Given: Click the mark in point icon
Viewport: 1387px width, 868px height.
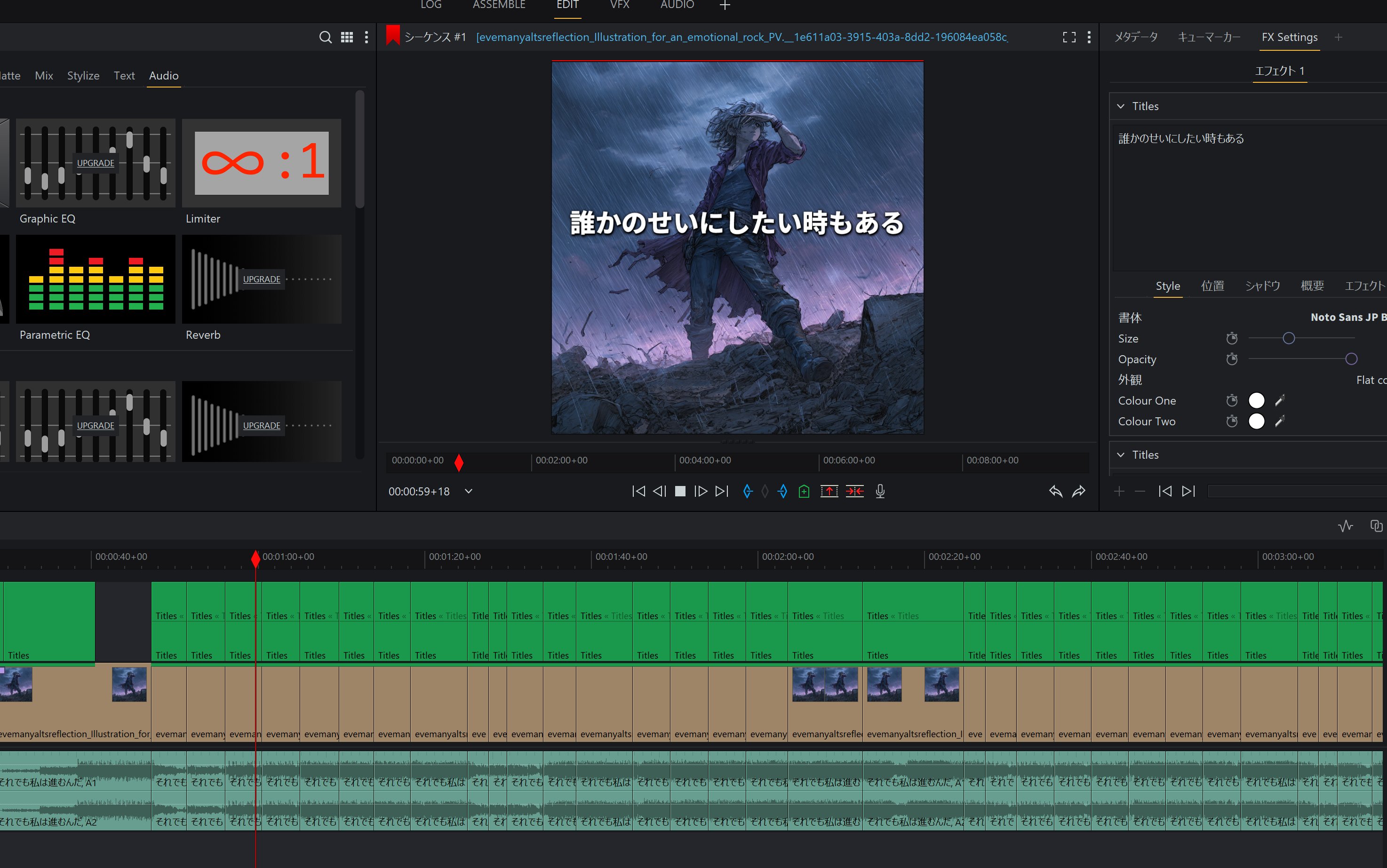Looking at the screenshot, I should point(747,492).
